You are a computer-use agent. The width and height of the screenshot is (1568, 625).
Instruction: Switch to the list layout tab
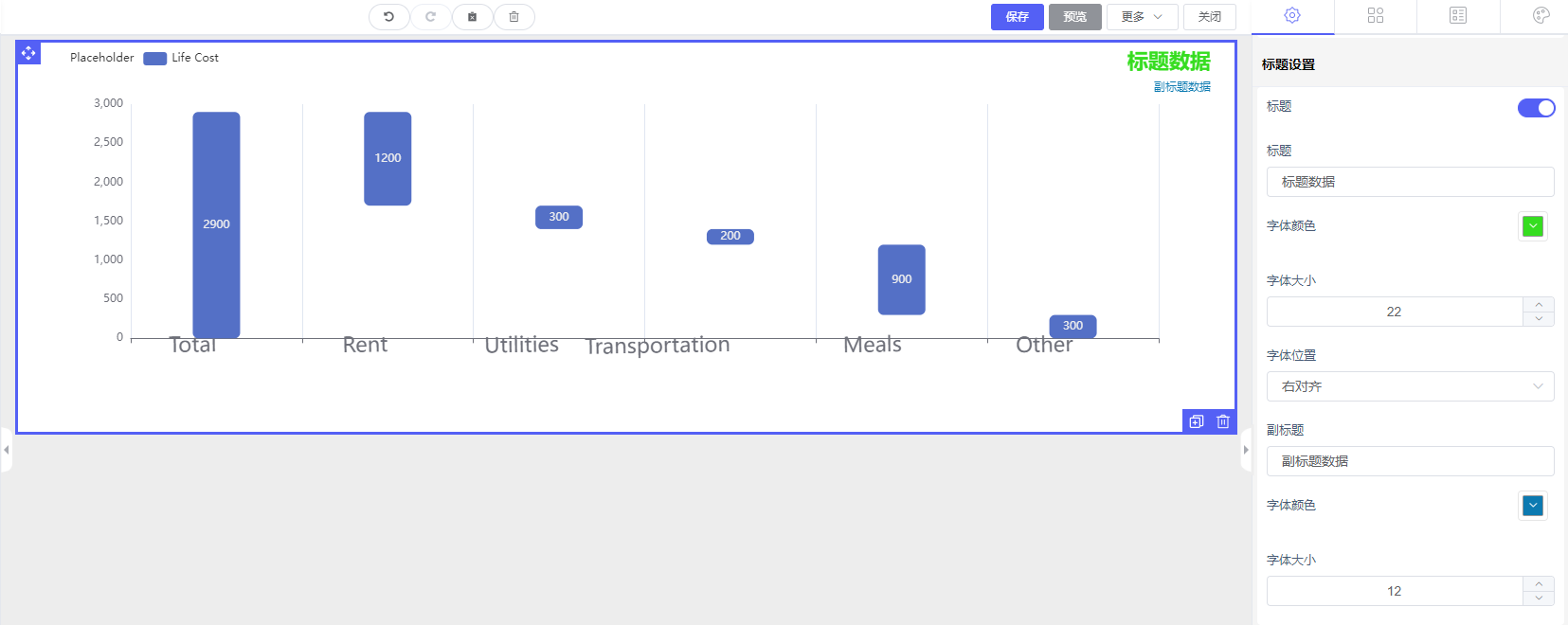[x=1458, y=15]
